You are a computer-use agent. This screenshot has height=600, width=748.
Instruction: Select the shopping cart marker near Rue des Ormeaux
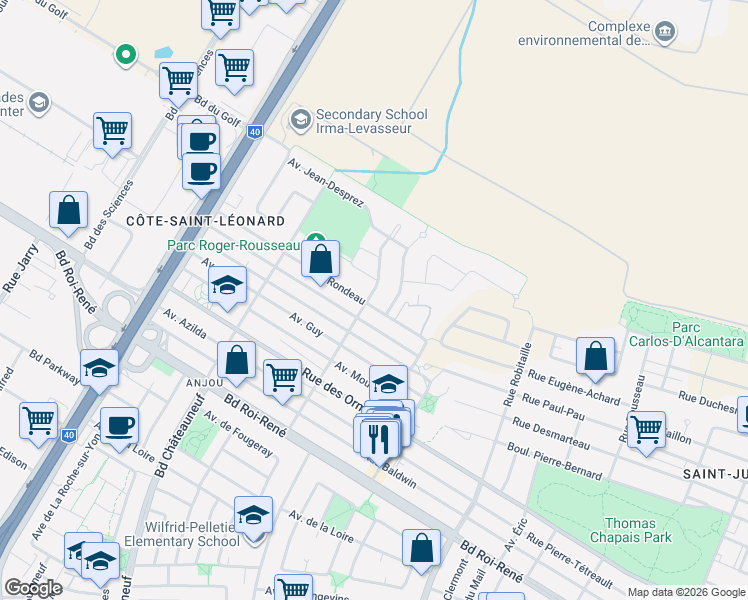pyautogui.click(x=283, y=379)
